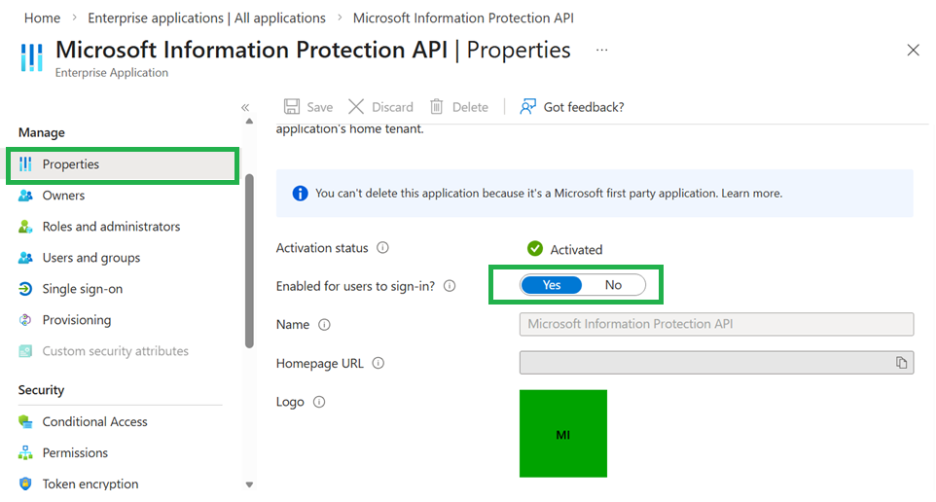Click the Enterprise Application subtitle
936x502 pixels.
click(112, 72)
